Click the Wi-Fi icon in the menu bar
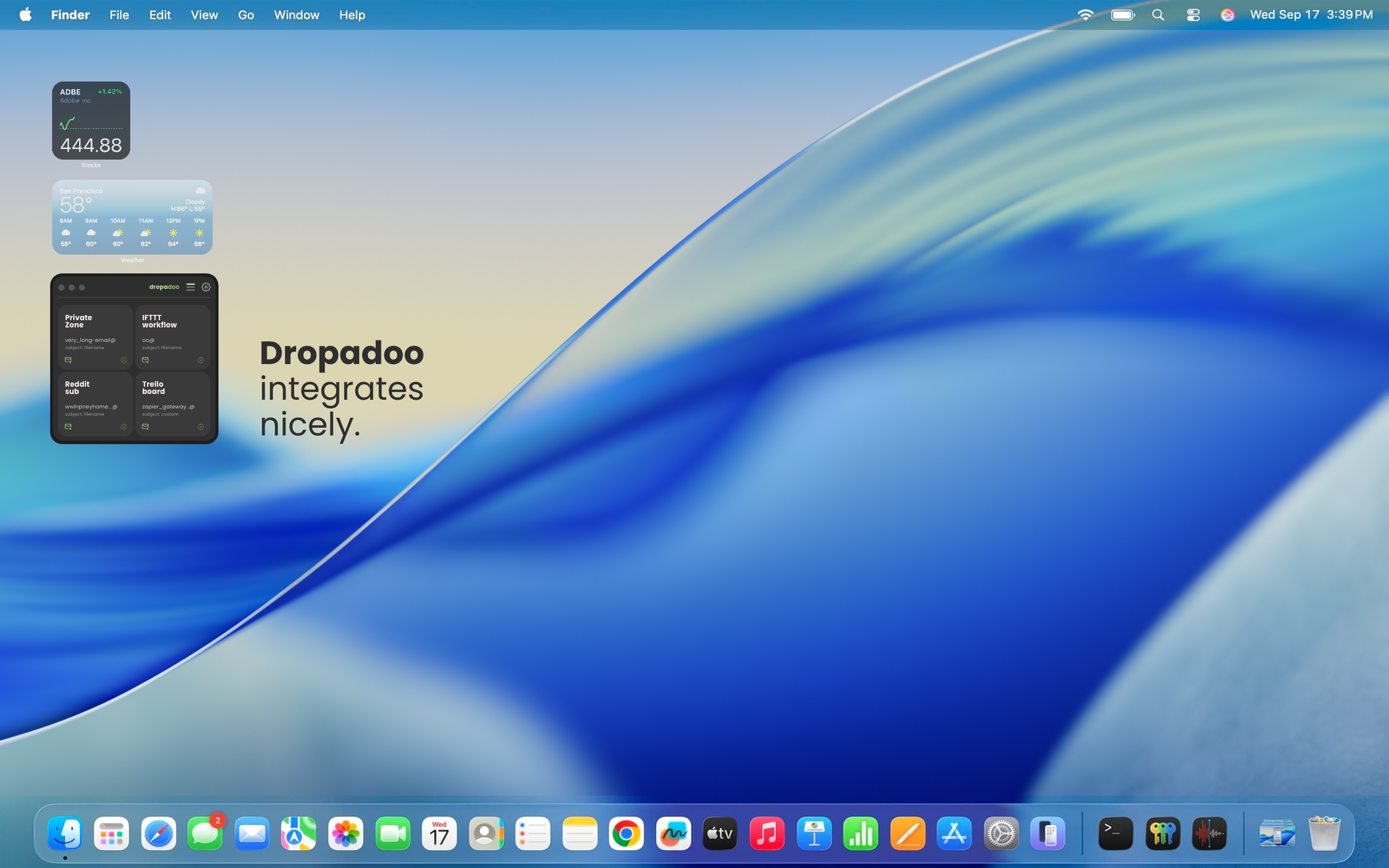 click(1087, 15)
